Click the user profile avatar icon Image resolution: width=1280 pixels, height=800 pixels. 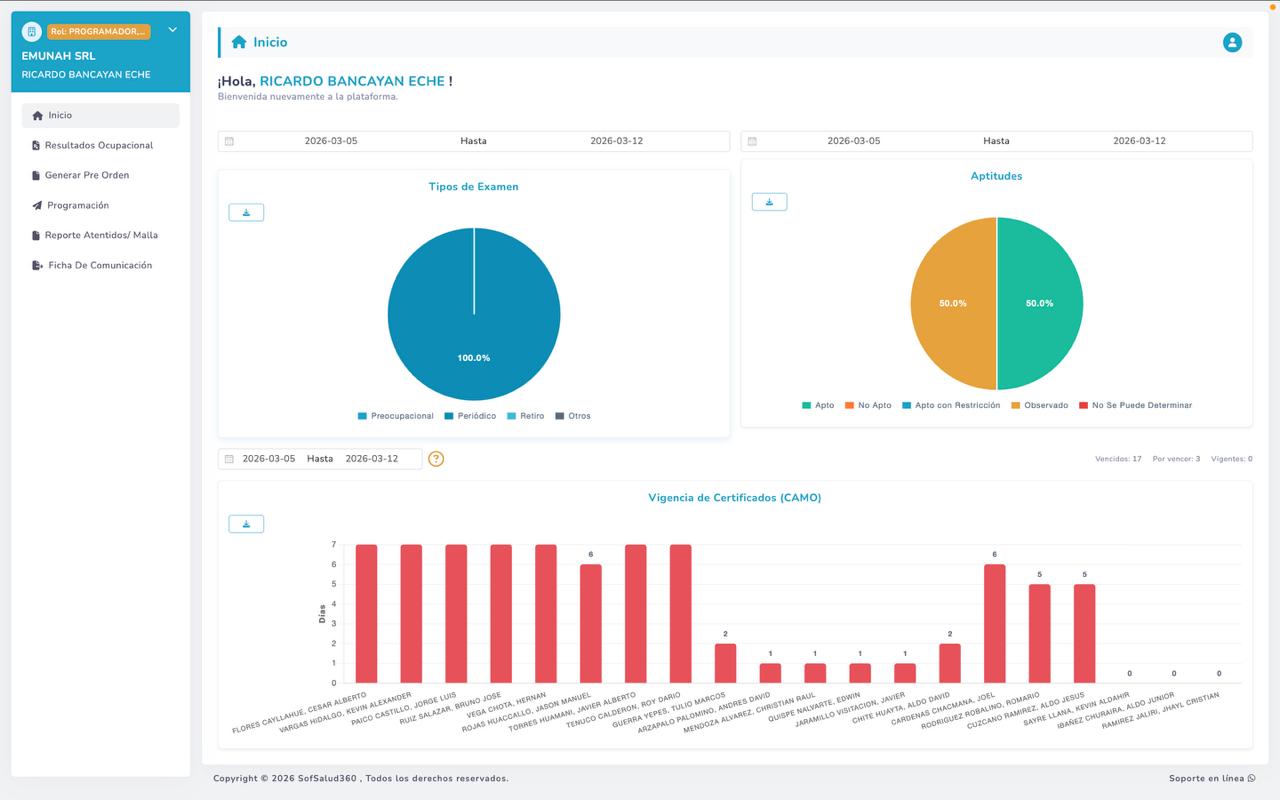[x=1232, y=42]
